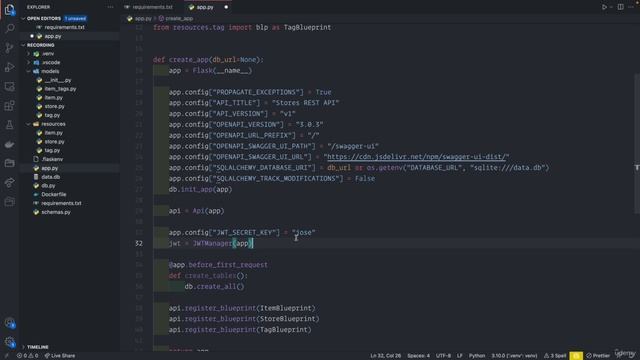Open the Search view in the activity bar
The height and width of the screenshot is (360, 640).
[9, 28]
